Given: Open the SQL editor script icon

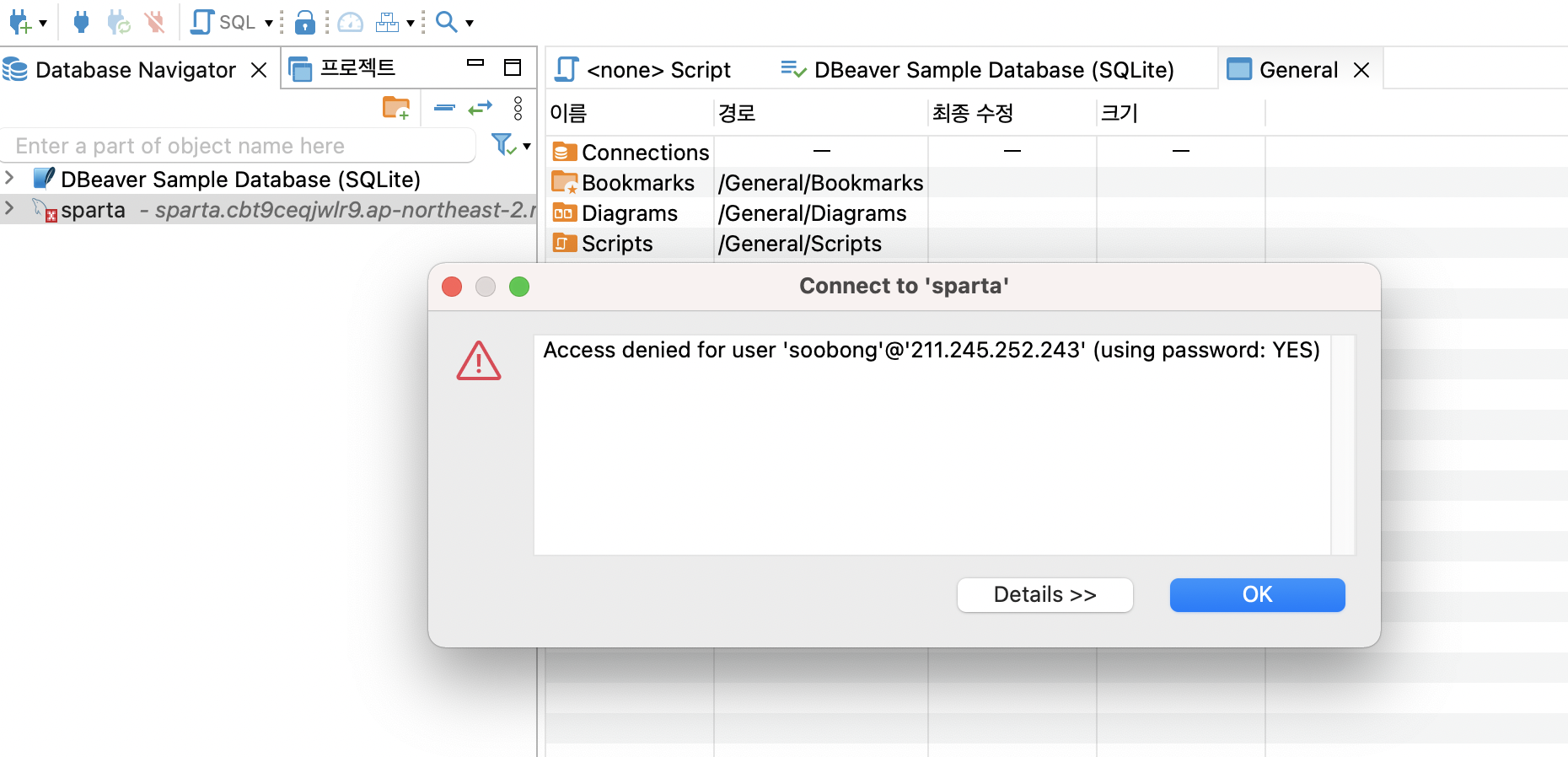Looking at the screenshot, I should click(x=202, y=22).
